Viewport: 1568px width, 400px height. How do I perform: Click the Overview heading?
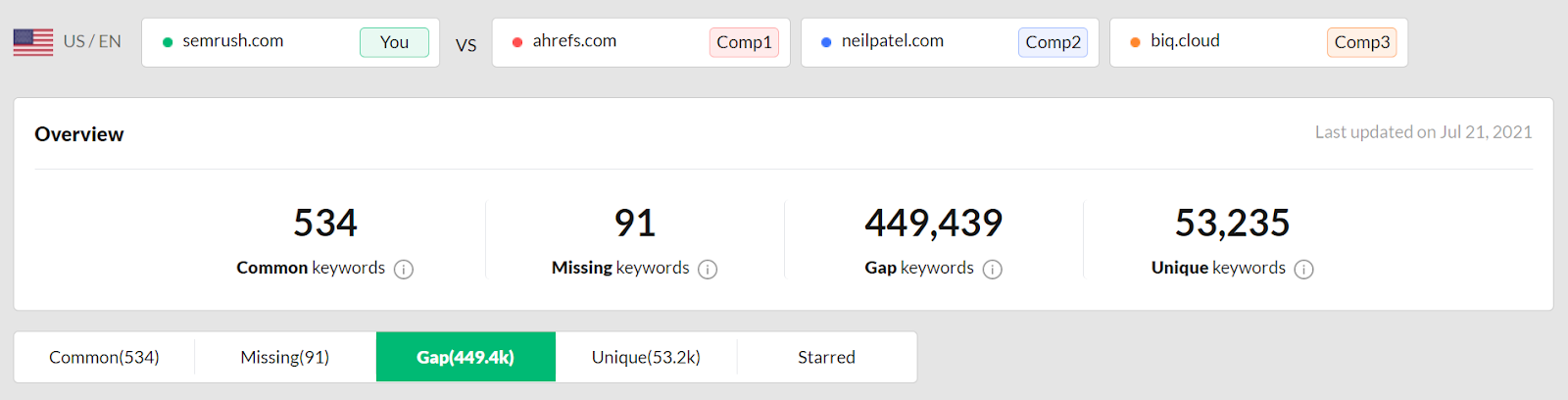click(x=79, y=134)
